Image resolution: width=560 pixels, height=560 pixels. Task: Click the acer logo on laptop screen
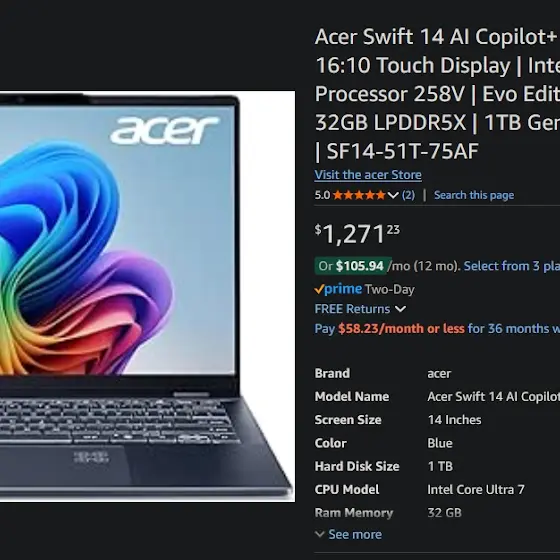click(164, 131)
